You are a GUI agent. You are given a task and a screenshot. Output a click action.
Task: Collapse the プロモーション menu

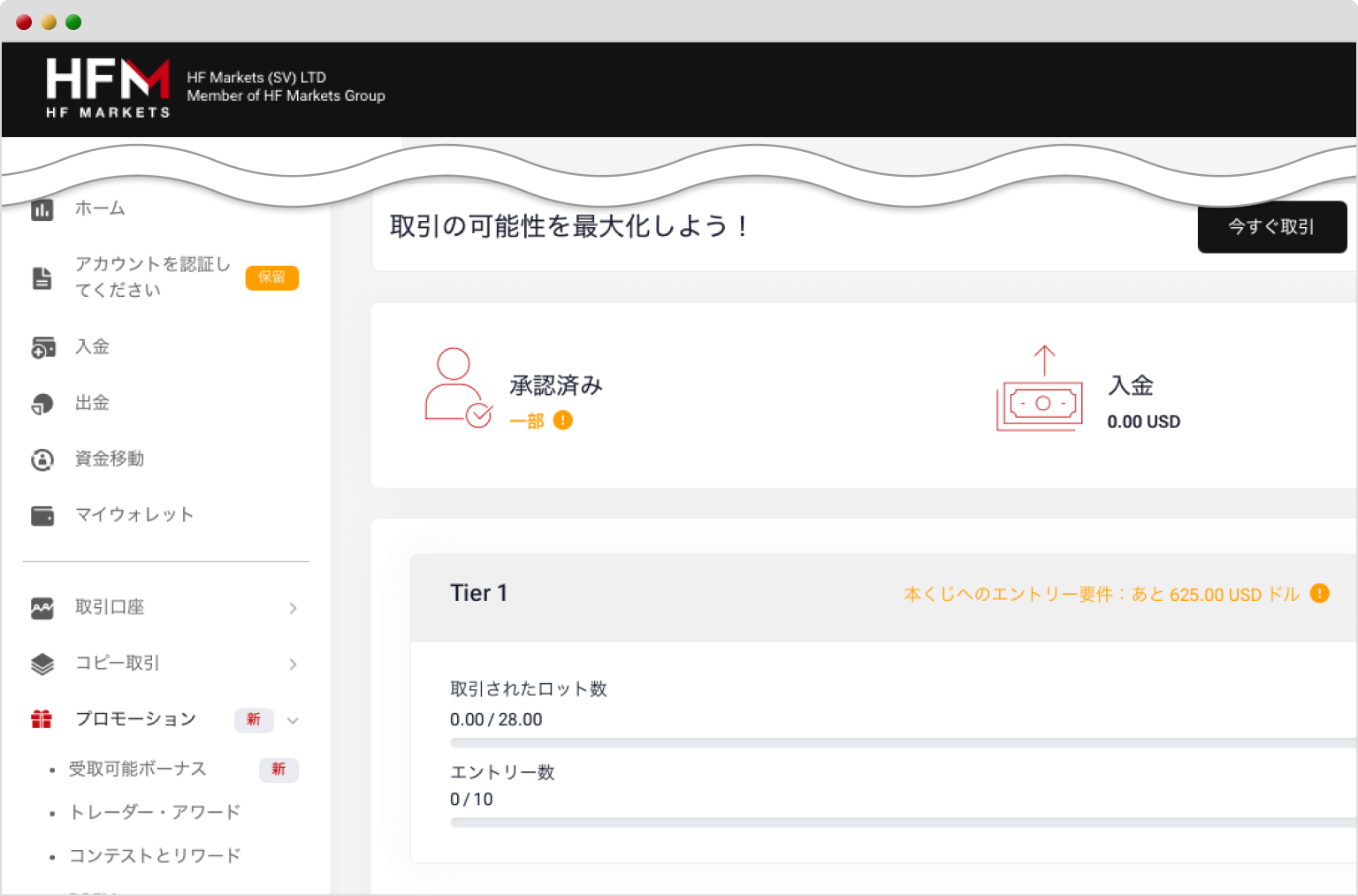click(x=294, y=720)
